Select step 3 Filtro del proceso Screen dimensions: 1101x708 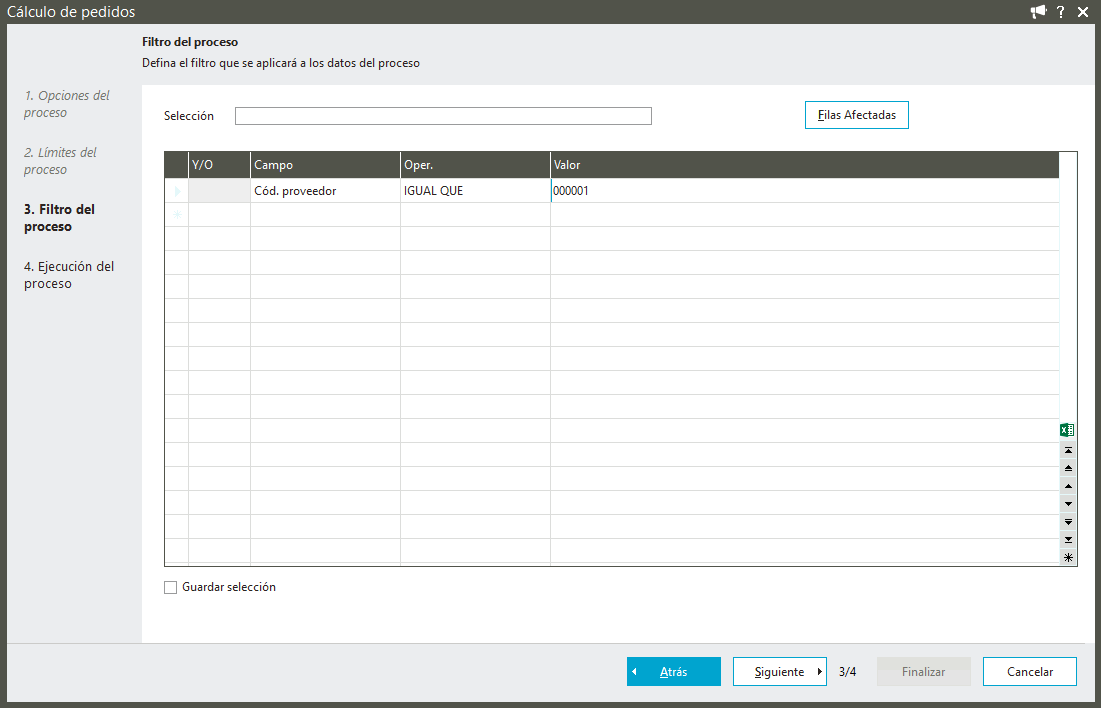[x=59, y=218]
